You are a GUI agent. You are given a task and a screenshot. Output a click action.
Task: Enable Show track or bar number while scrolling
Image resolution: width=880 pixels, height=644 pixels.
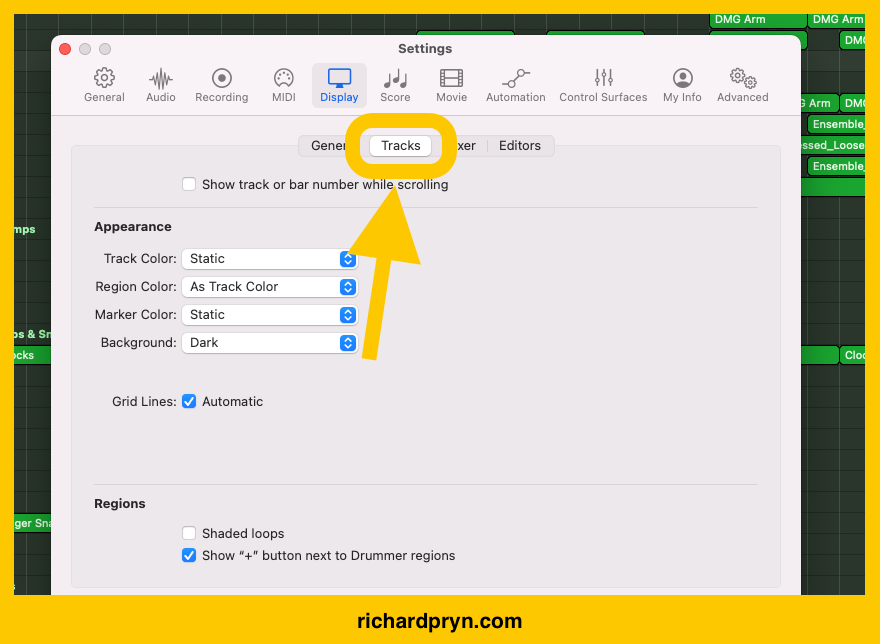coord(189,184)
